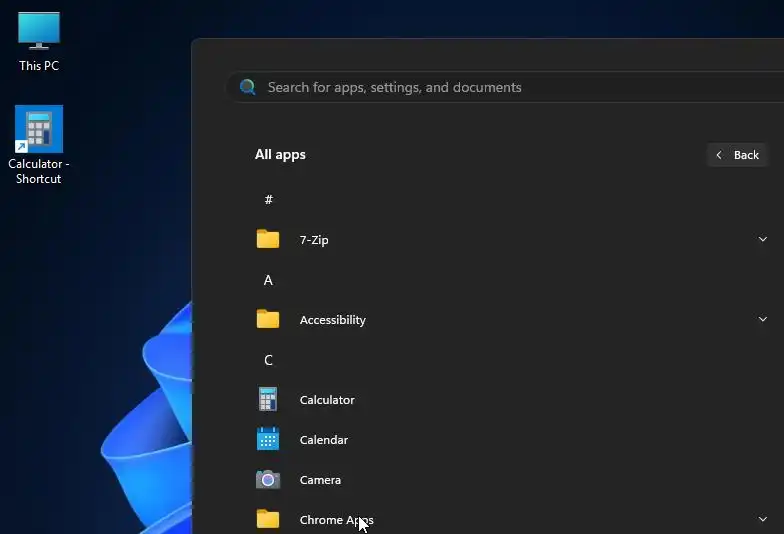Click the Chrome Apps folder icon
This screenshot has height=534, width=784.
tap(268, 519)
